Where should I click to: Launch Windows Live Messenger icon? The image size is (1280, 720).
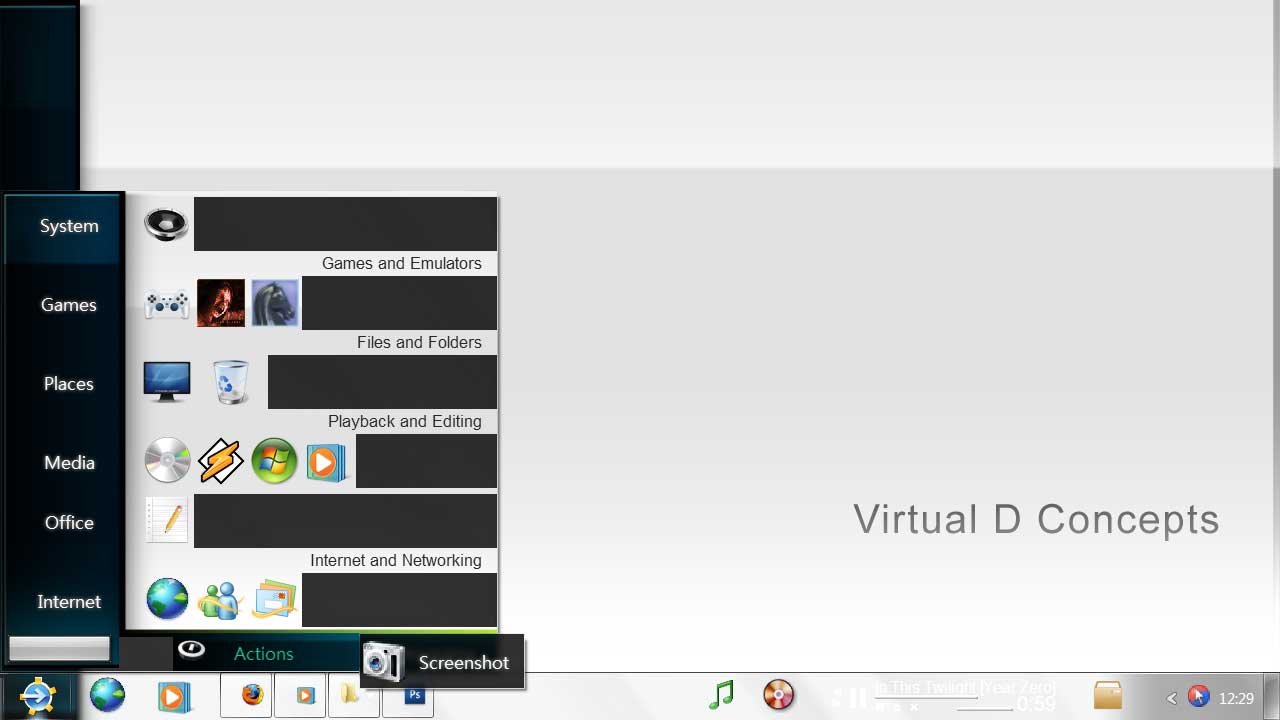[220, 600]
